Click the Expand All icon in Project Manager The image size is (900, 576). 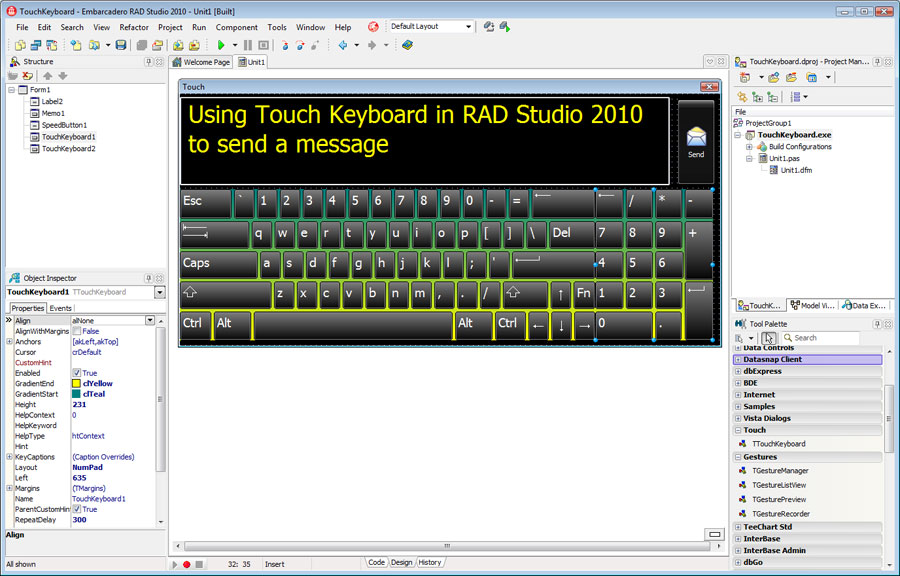[758, 97]
